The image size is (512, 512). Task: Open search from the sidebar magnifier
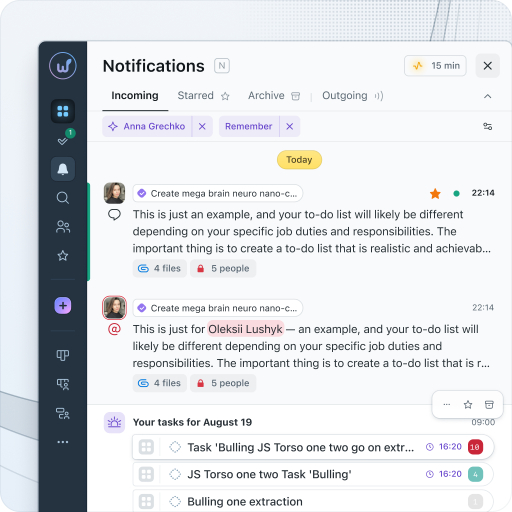63,198
